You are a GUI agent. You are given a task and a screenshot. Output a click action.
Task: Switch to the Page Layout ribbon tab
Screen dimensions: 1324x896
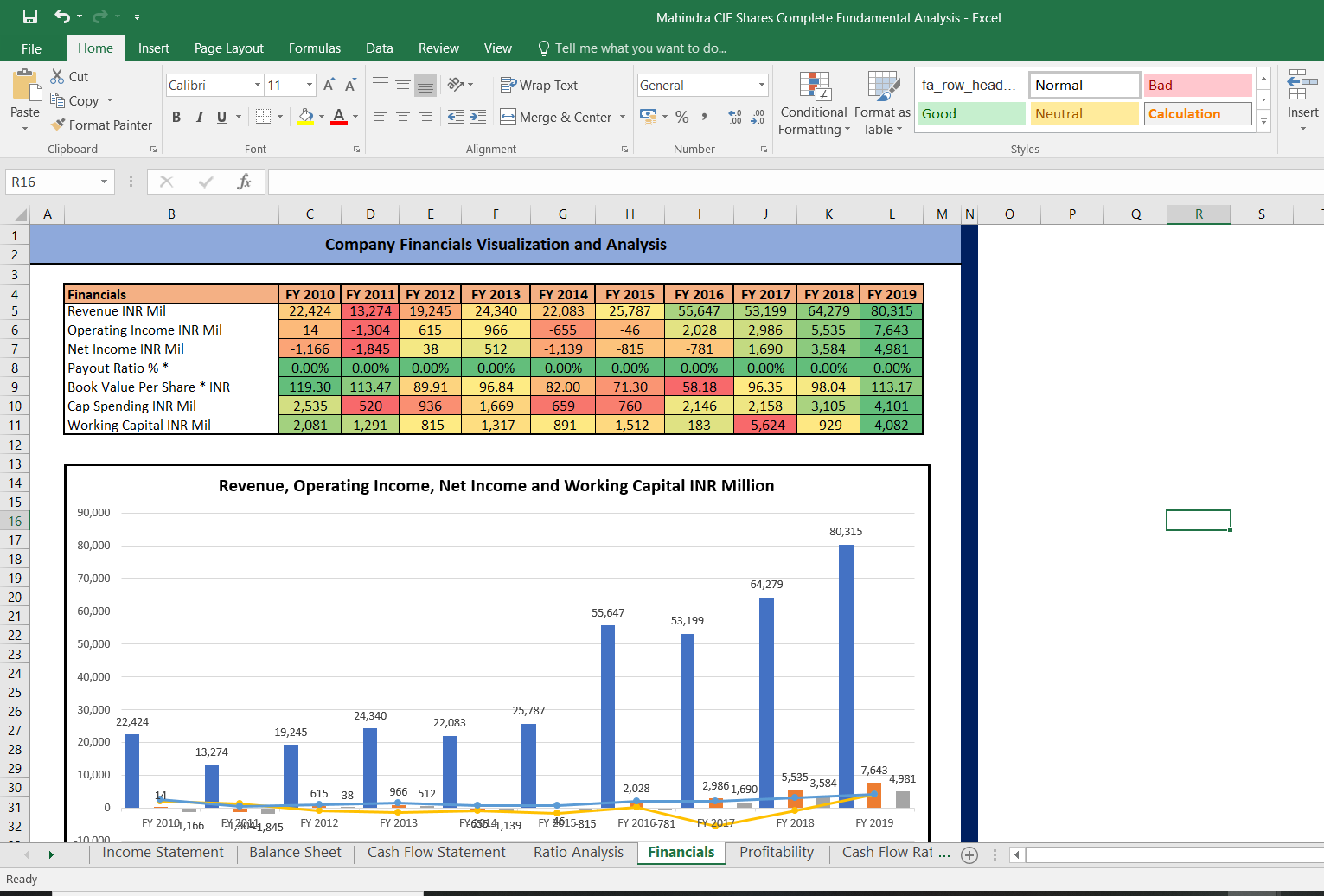click(229, 48)
